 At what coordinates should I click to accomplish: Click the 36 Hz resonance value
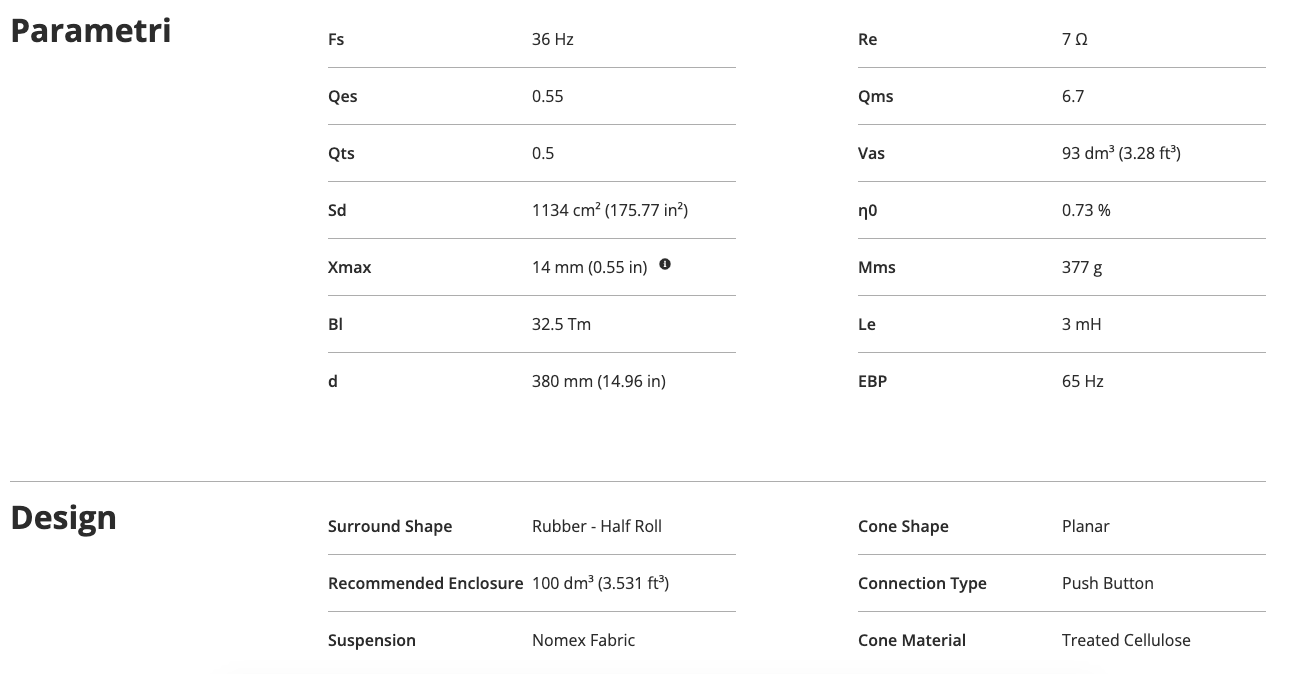click(x=552, y=40)
